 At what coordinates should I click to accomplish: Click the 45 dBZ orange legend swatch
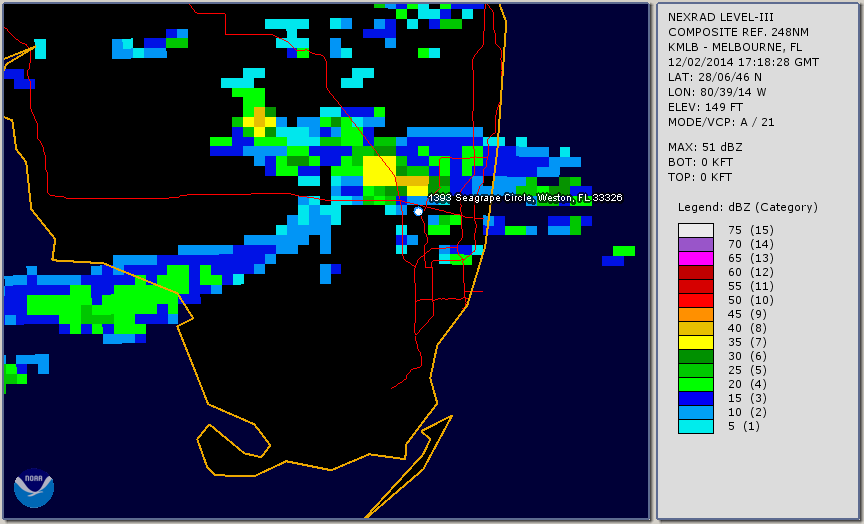696,314
